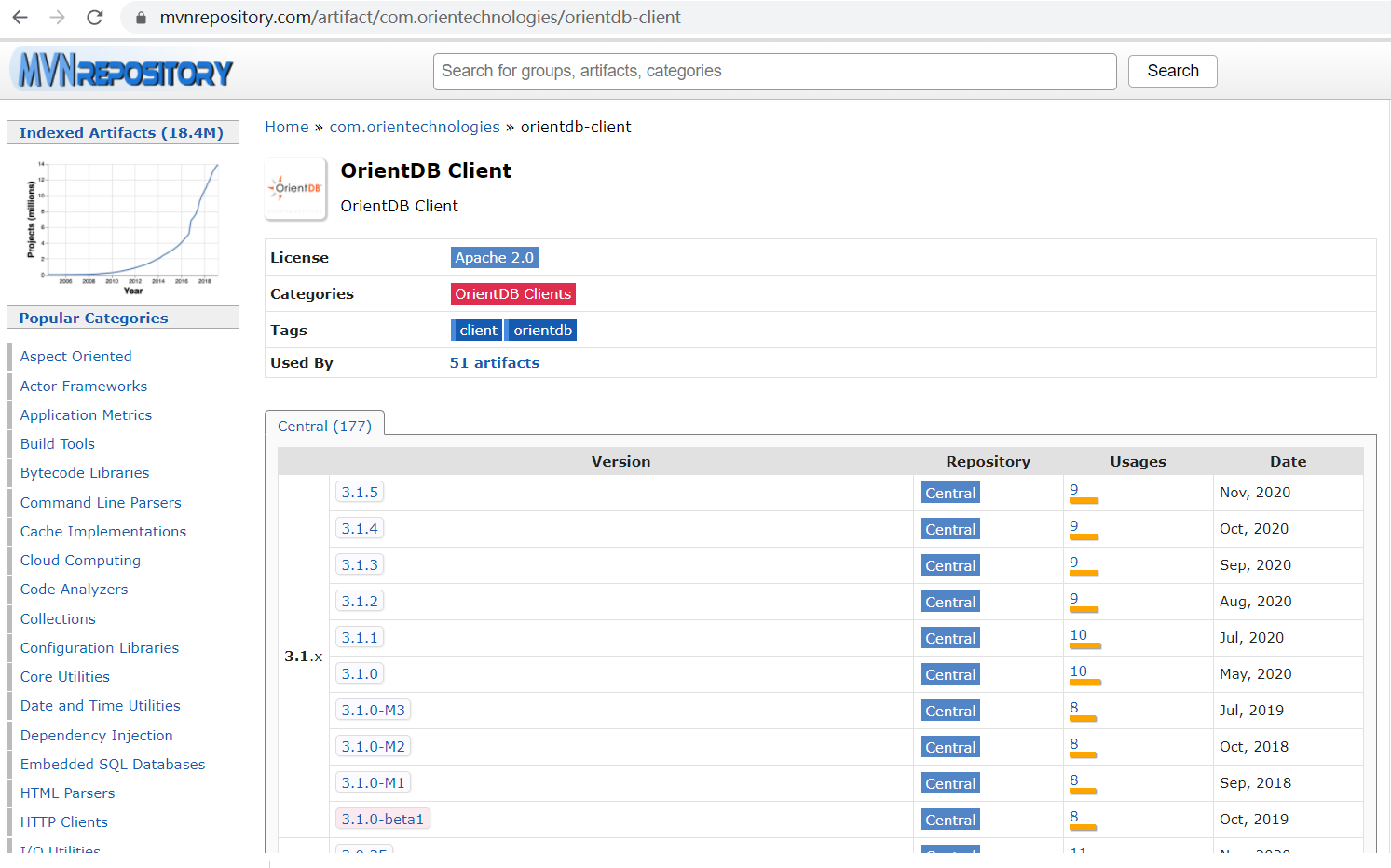Open version 3.1.0-M2
The height and width of the screenshot is (868, 1391).
tap(373, 746)
